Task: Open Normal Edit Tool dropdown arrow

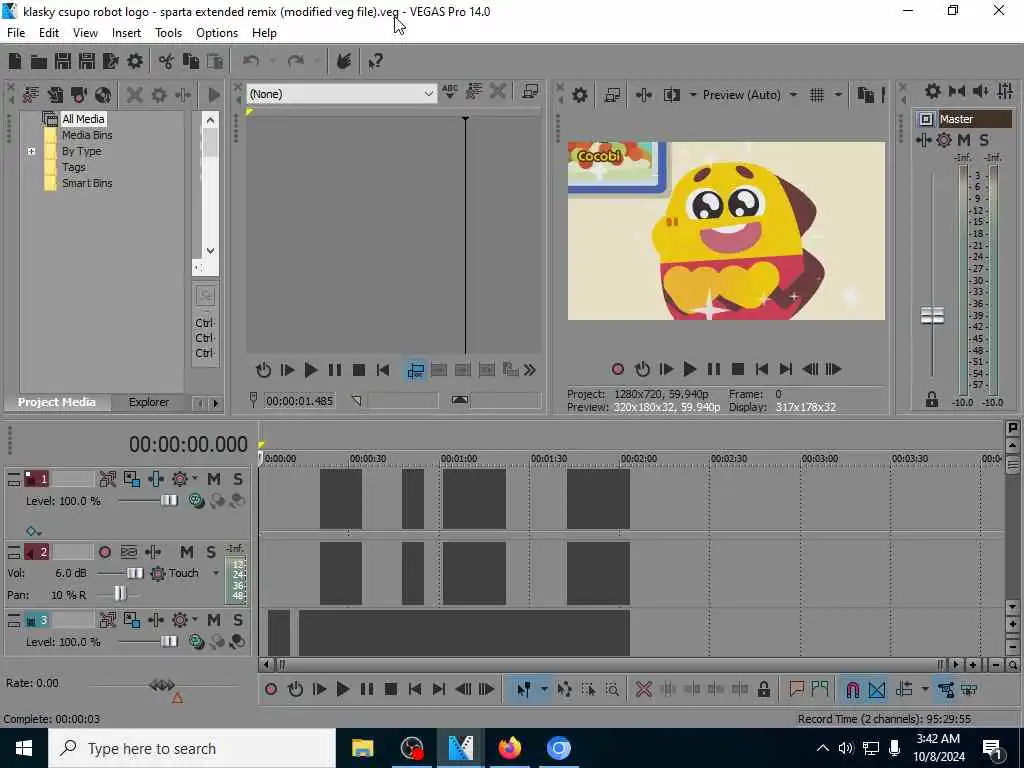Action: click(x=543, y=689)
